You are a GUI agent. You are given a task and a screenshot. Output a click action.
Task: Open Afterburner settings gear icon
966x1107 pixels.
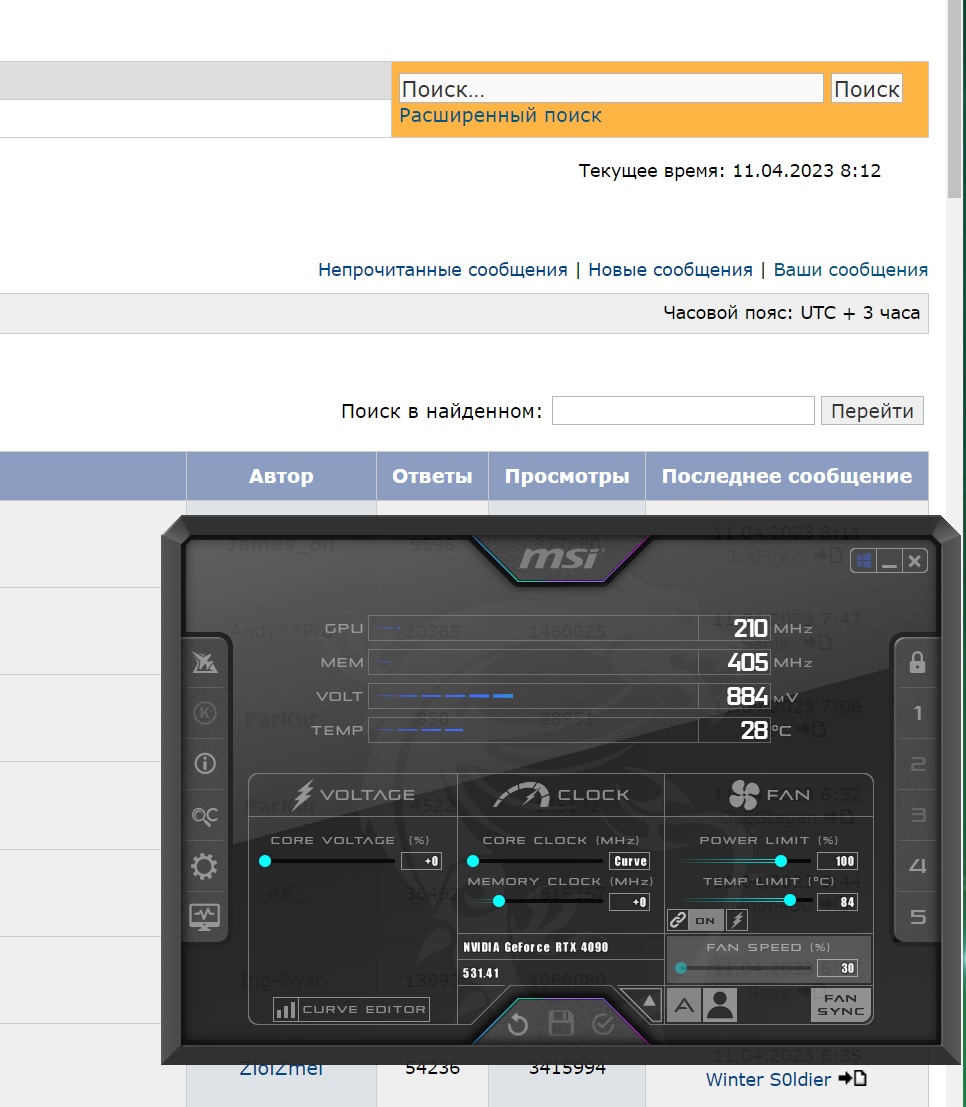pyautogui.click(x=205, y=866)
